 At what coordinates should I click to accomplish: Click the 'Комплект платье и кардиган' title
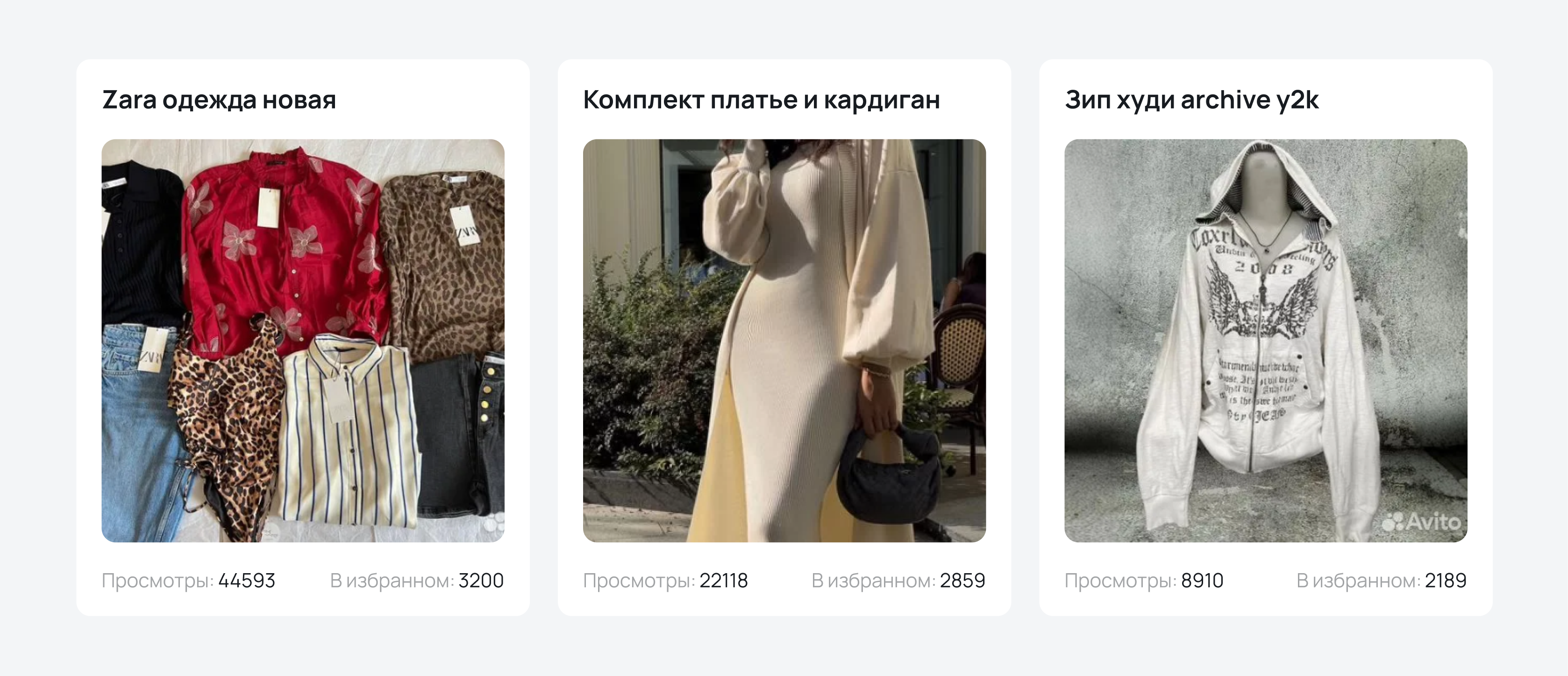point(762,100)
